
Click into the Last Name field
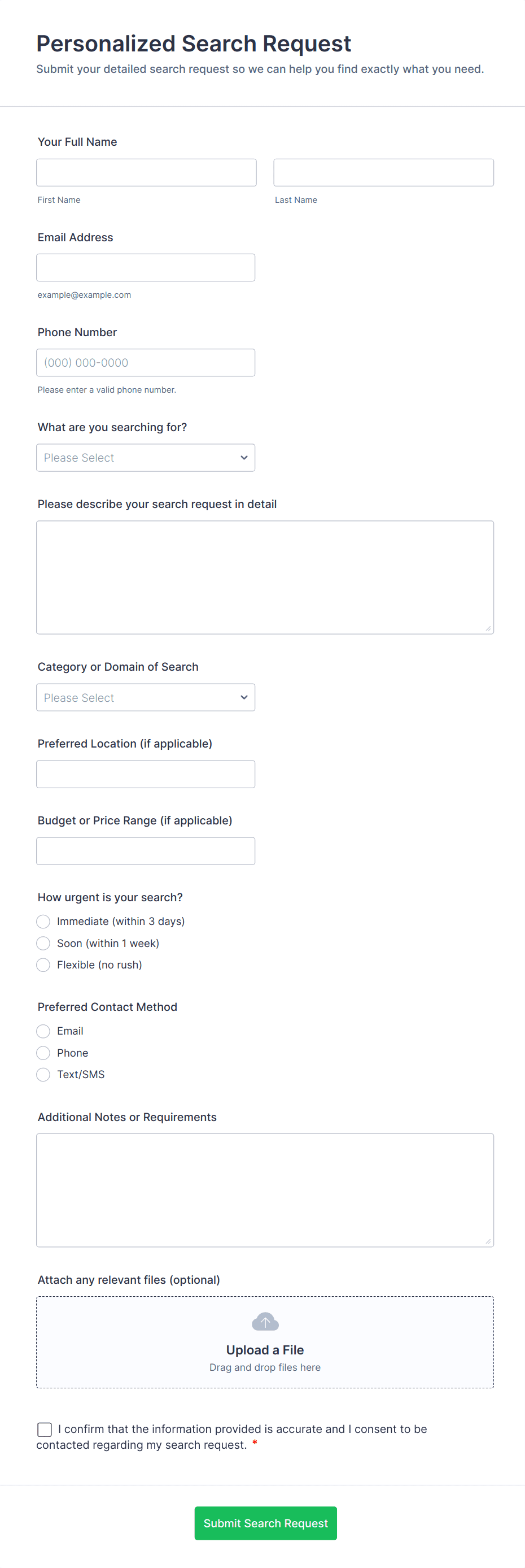click(x=383, y=172)
